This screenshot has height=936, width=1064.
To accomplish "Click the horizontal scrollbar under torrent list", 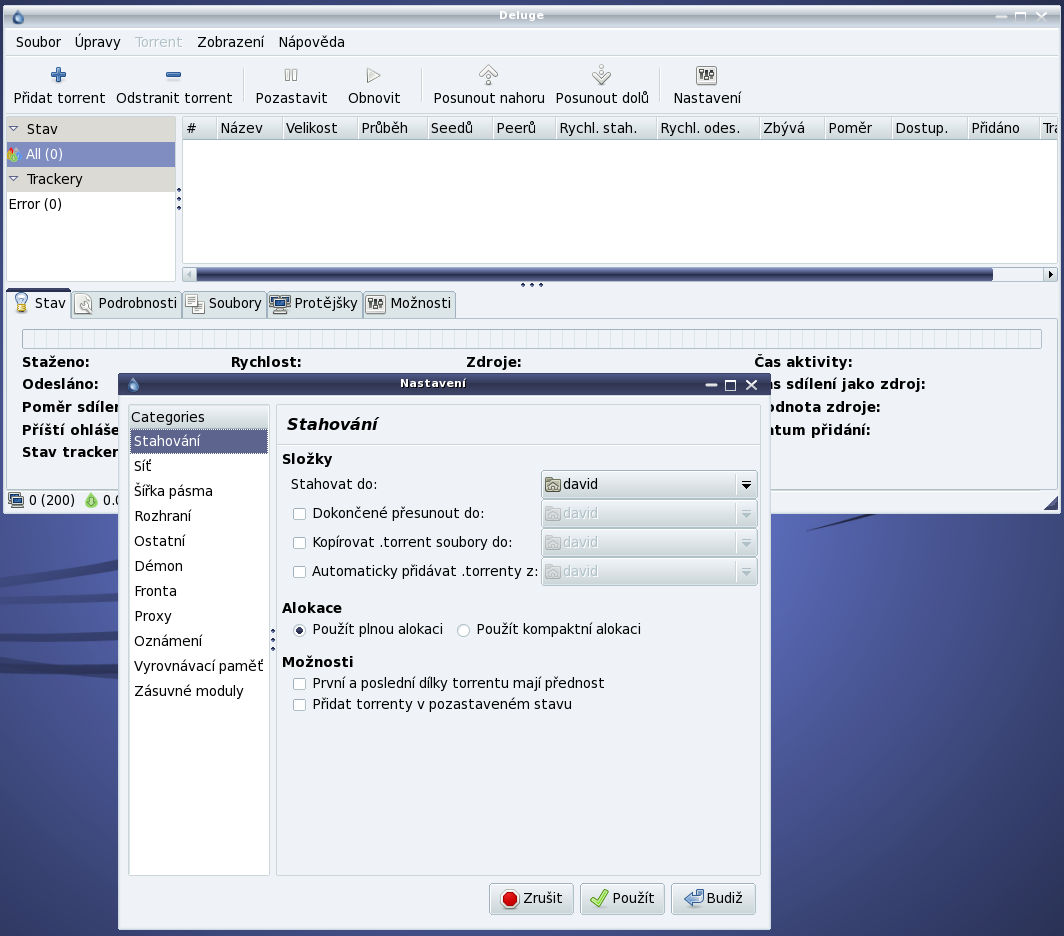I will (x=594, y=275).
